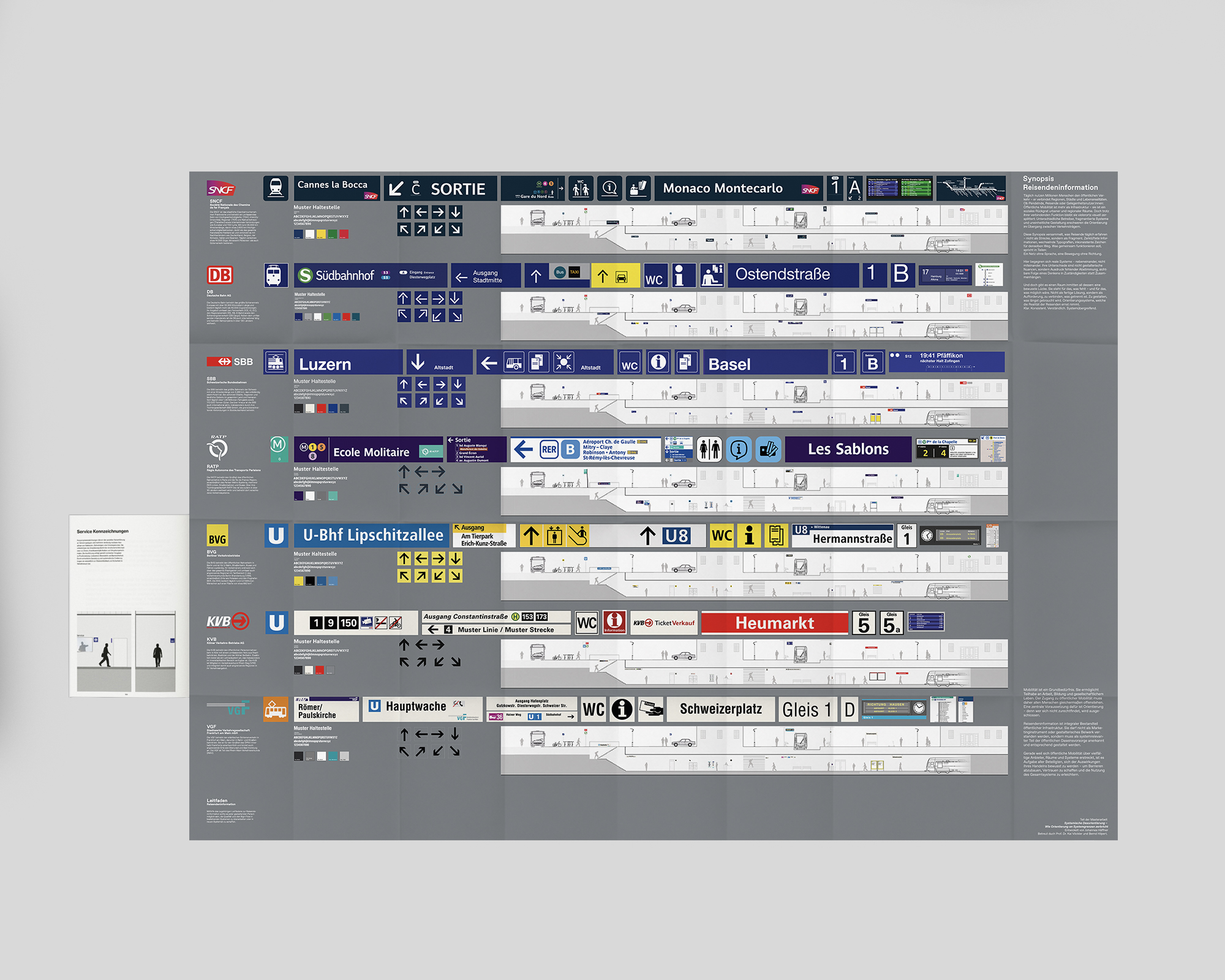Click the SORTIE exit sign
The width and height of the screenshot is (1225, 980).
coord(440,189)
